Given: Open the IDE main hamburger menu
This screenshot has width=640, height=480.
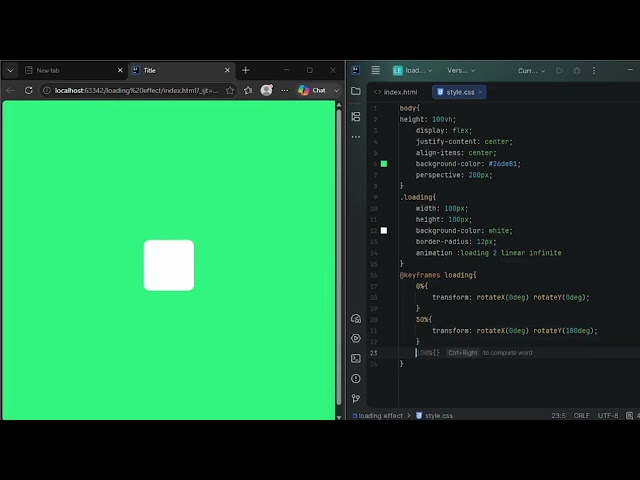Looking at the screenshot, I should [x=376, y=70].
